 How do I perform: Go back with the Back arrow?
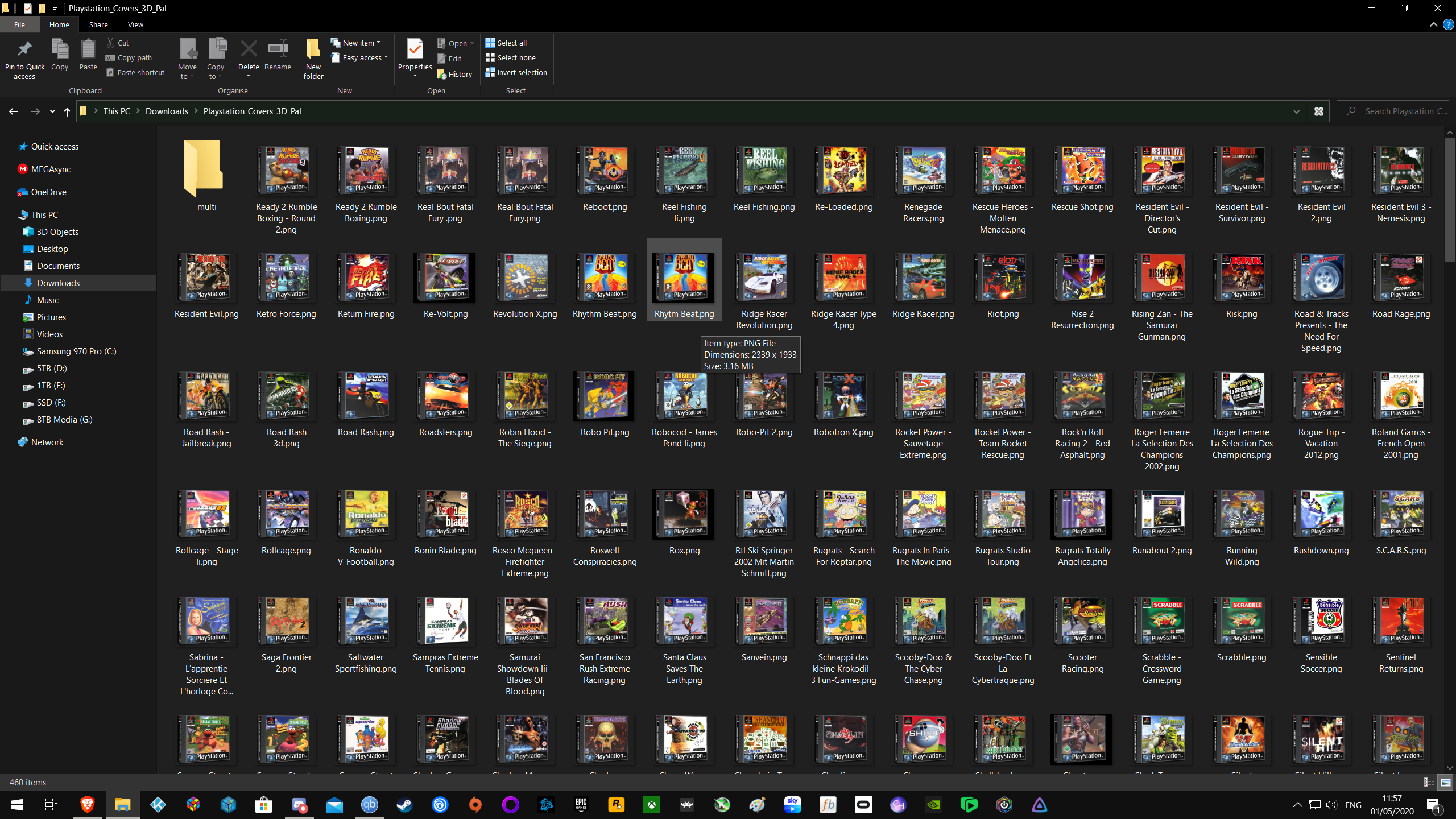click(x=13, y=111)
